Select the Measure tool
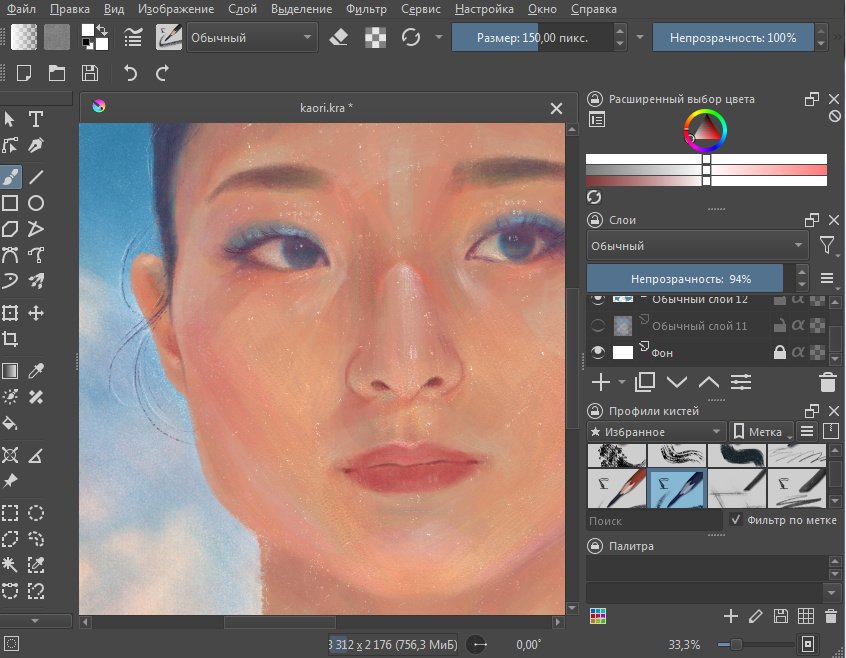 pos(36,456)
